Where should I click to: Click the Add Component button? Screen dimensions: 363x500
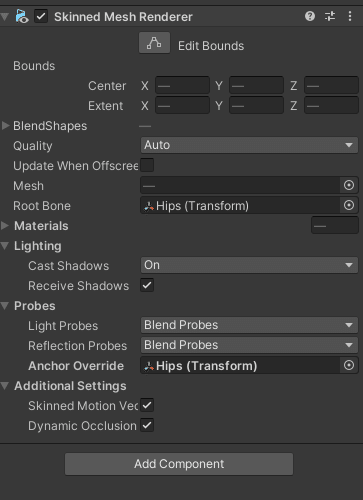click(x=179, y=464)
